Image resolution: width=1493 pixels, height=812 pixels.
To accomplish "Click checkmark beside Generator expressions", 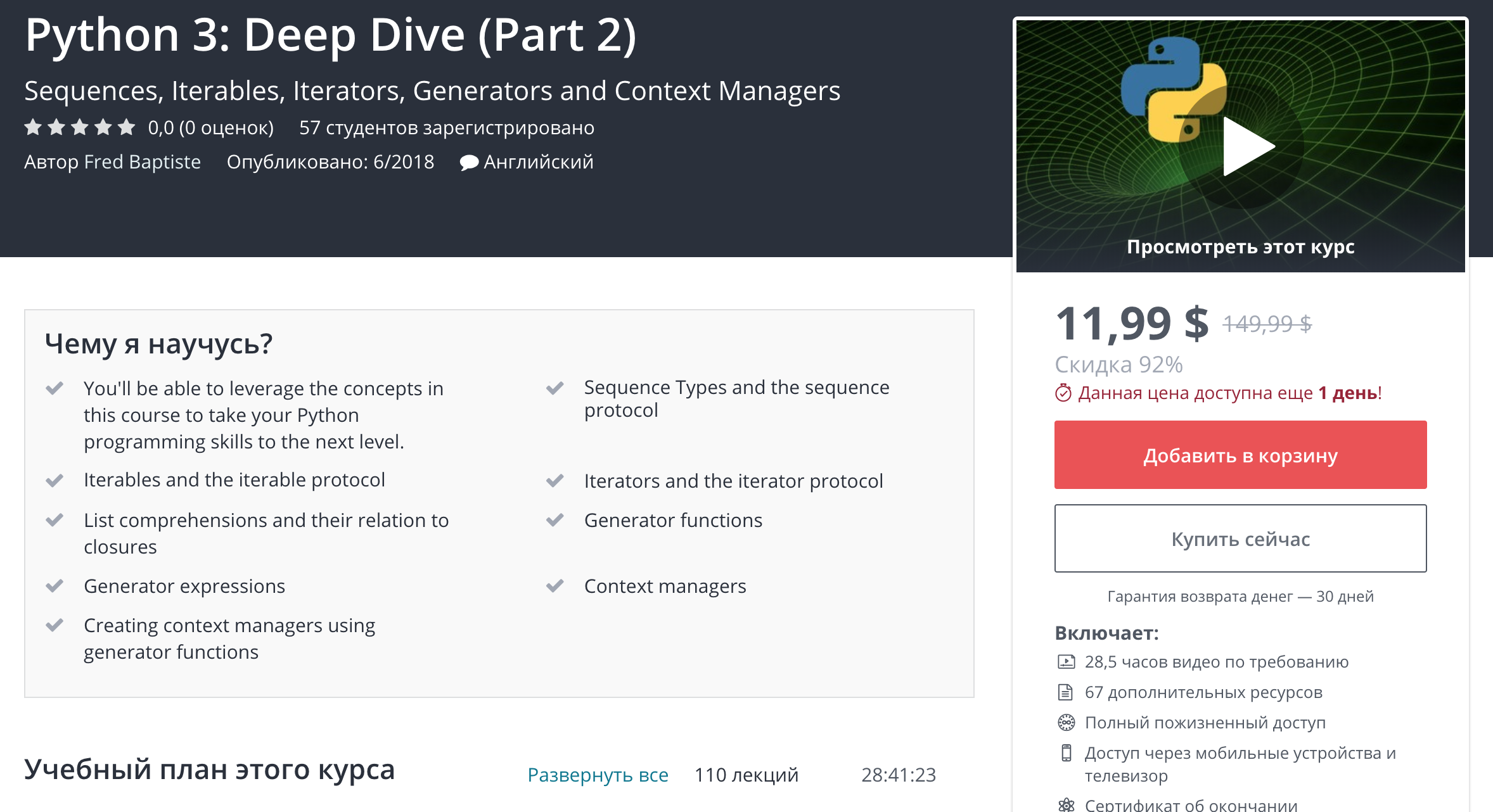I will tap(54, 586).
